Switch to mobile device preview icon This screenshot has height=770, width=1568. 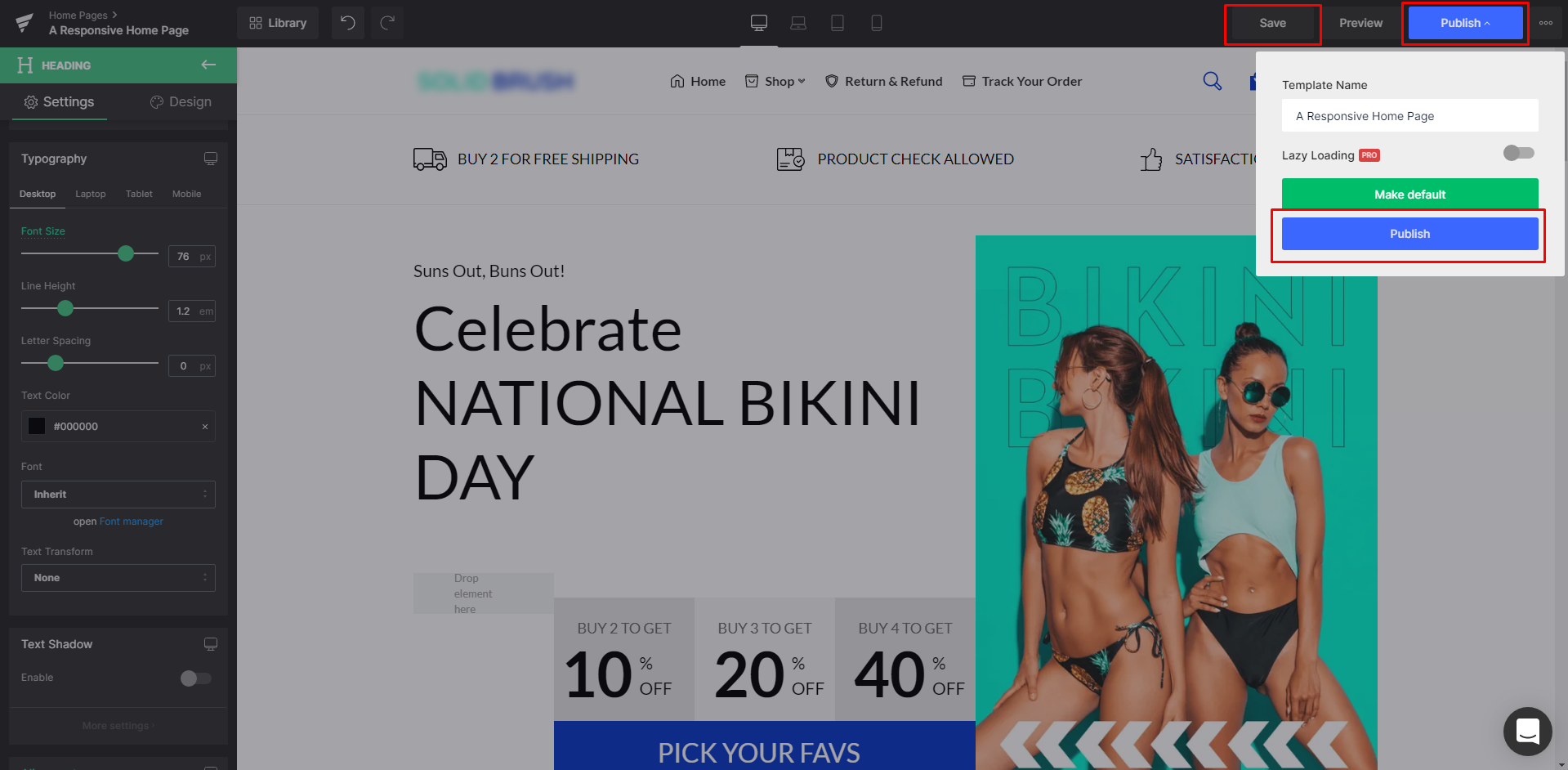tap(877, 23)
